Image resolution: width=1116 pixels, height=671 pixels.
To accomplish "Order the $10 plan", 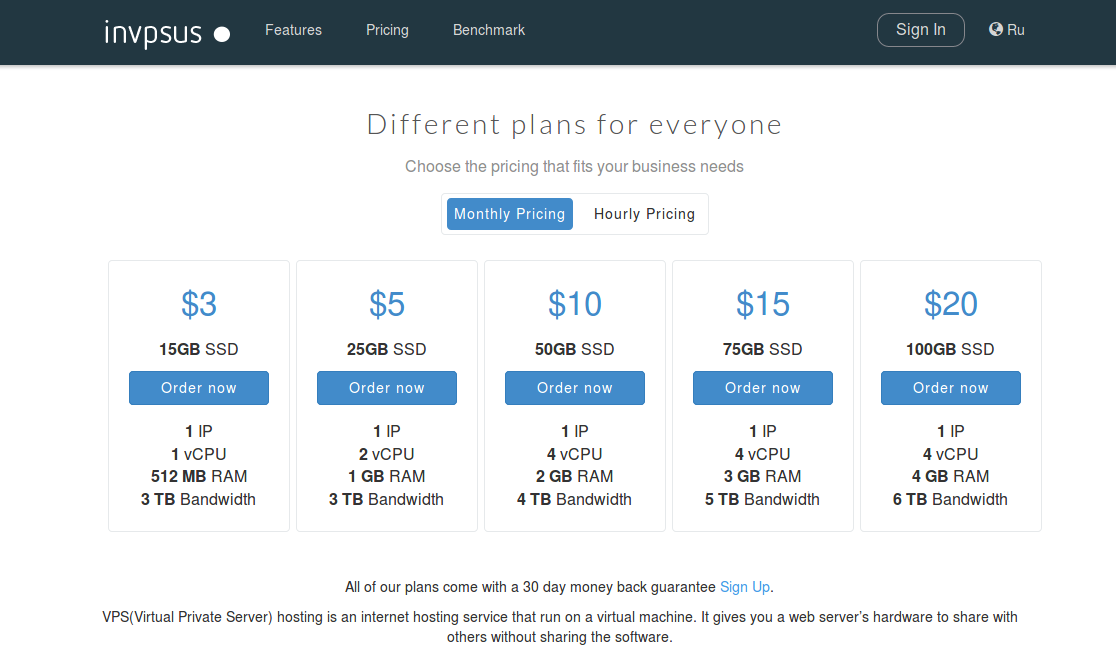I will 574,388.
